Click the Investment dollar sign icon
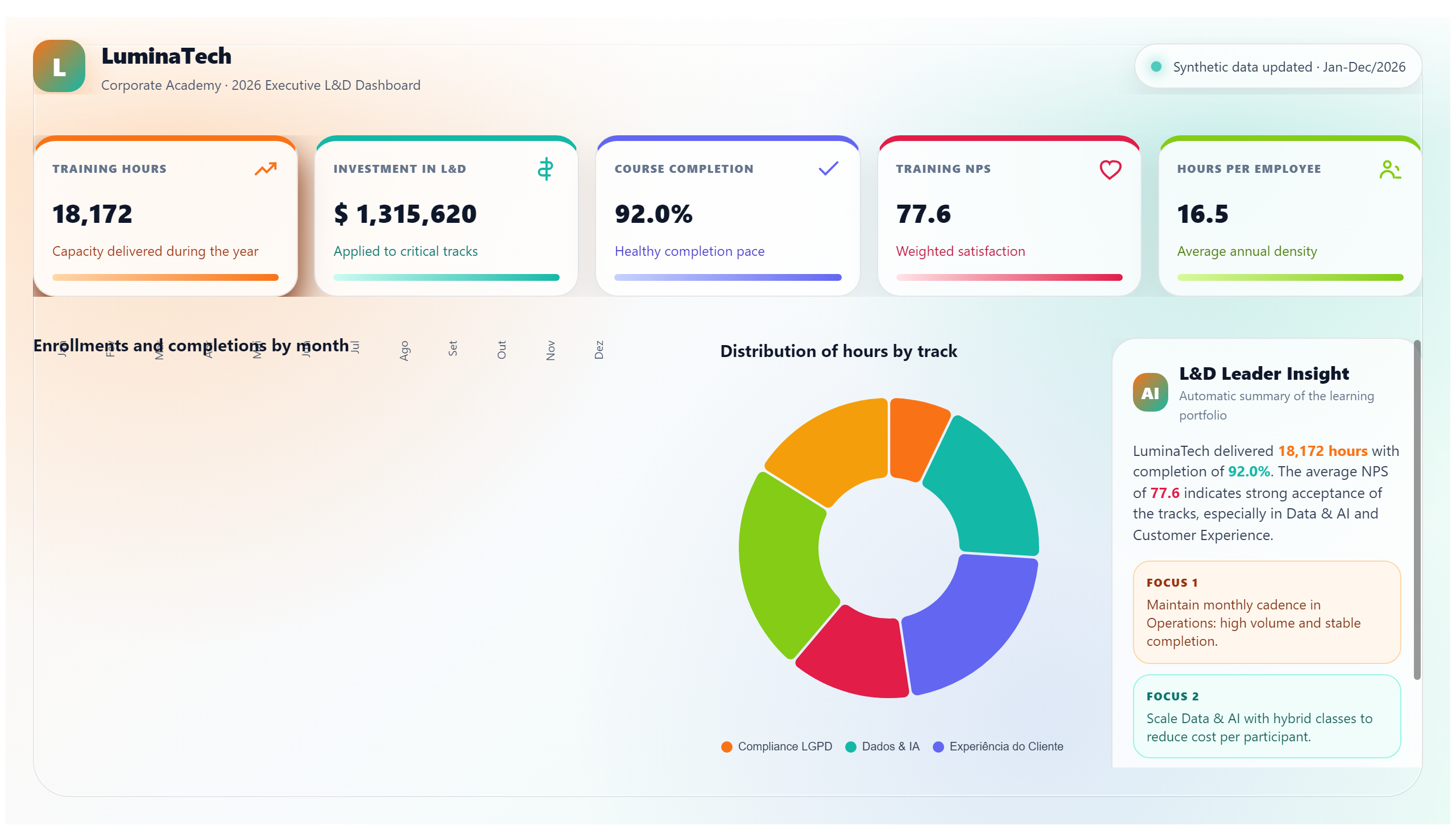 click(545, 169)
